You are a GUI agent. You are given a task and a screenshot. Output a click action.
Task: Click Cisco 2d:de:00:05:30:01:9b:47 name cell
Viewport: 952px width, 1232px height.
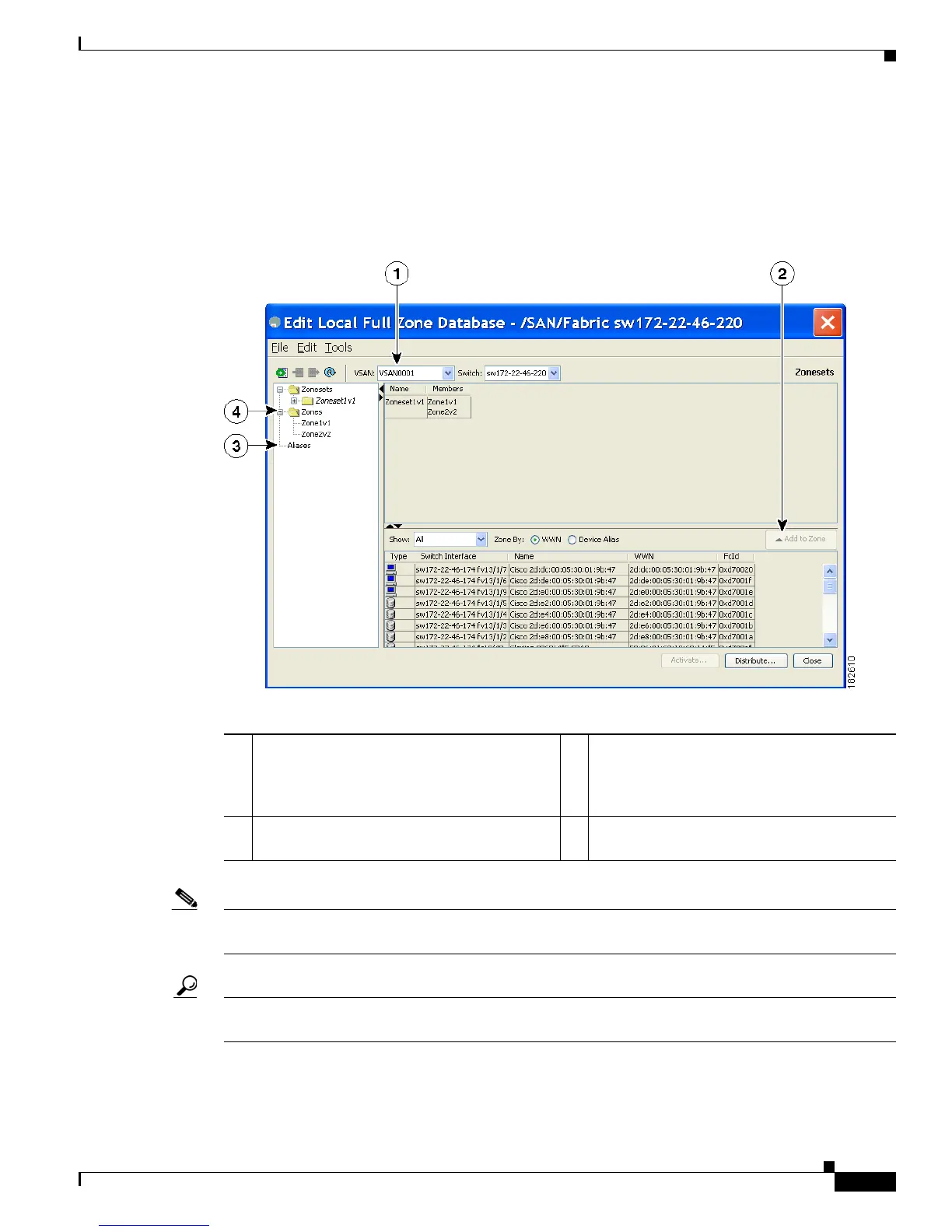(x=568, y=581)
